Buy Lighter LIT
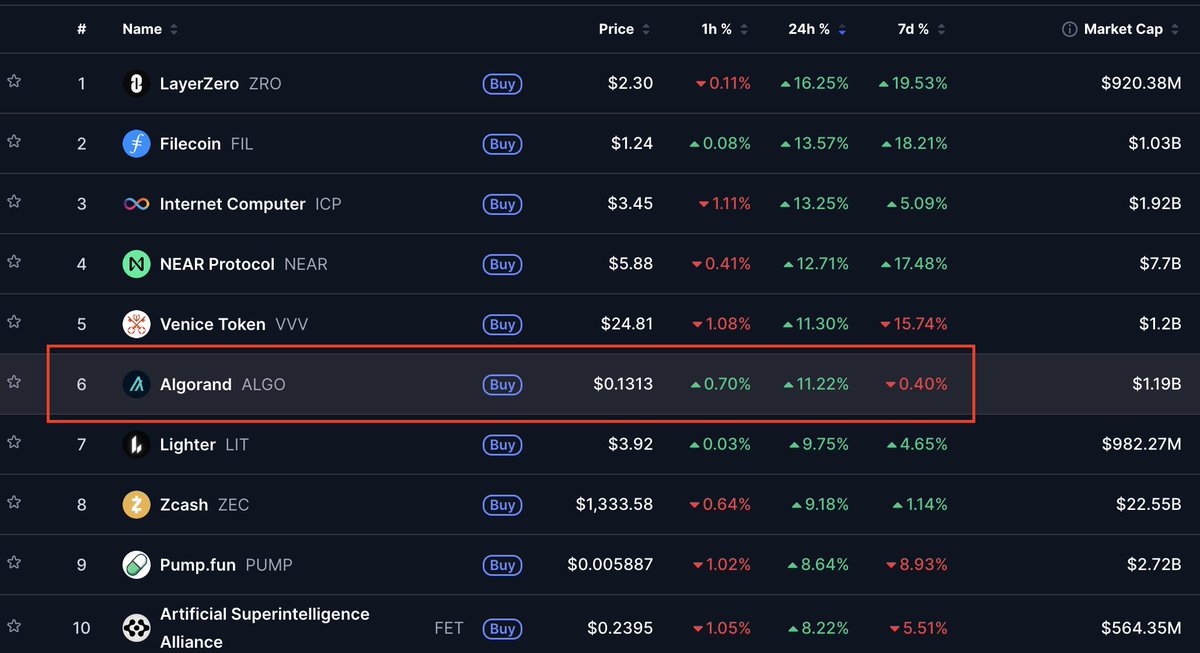The width and height of the screenshot is (1200, 653). (x=502, y=445)
